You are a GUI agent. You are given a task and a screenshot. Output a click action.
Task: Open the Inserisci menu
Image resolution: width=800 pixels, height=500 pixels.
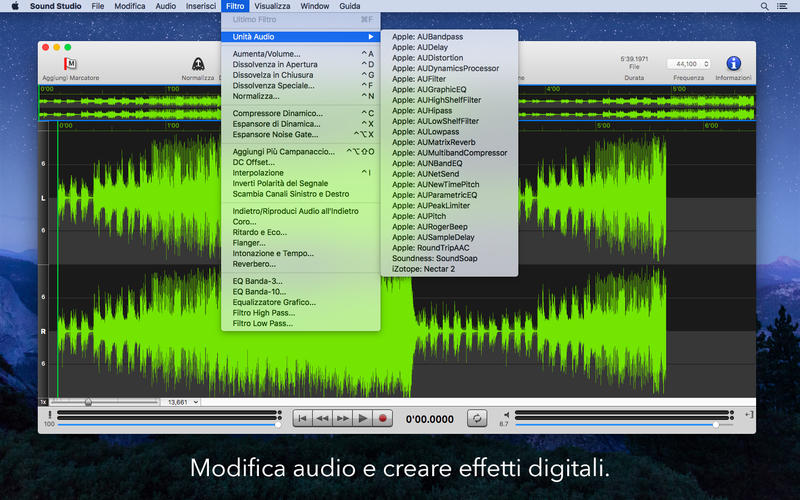click(201, 6)
